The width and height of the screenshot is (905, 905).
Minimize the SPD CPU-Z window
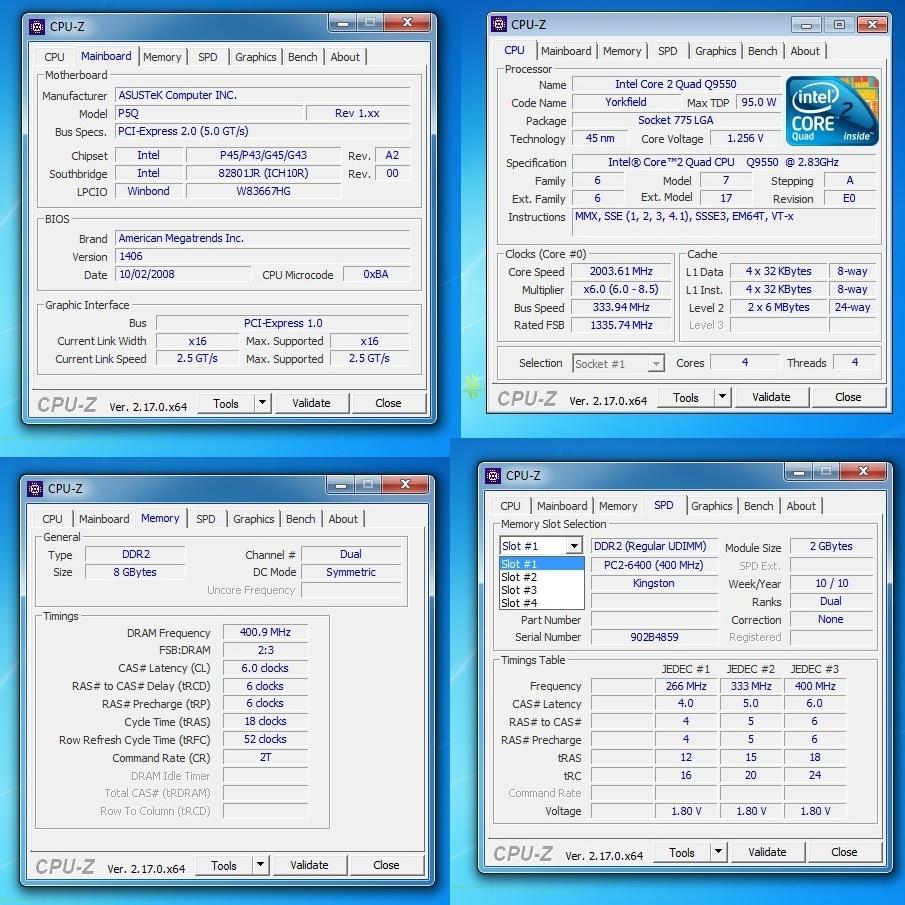(x=799, y=472)
